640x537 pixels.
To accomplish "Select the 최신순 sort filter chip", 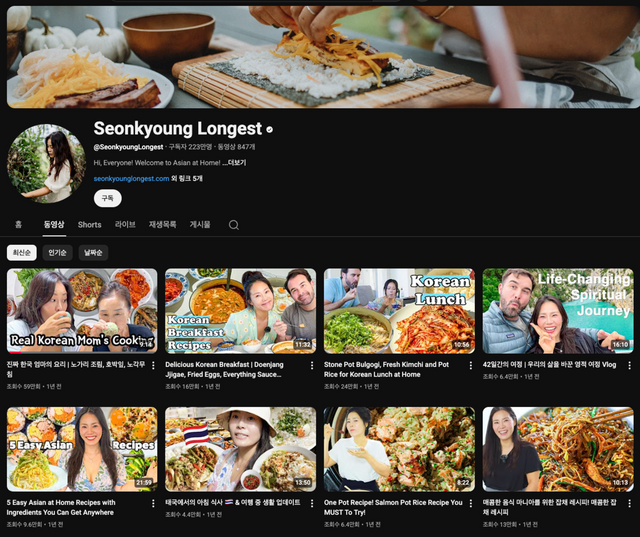I will coord(21,253).
